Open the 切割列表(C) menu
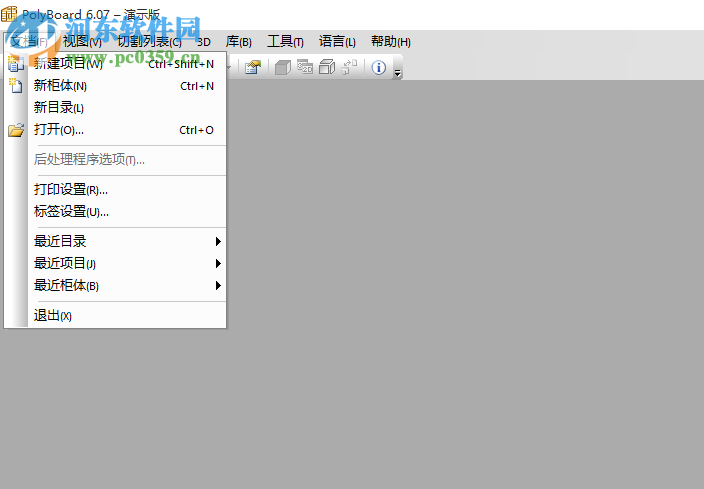Viewport: 704px width, 489px height. (149, 42)
